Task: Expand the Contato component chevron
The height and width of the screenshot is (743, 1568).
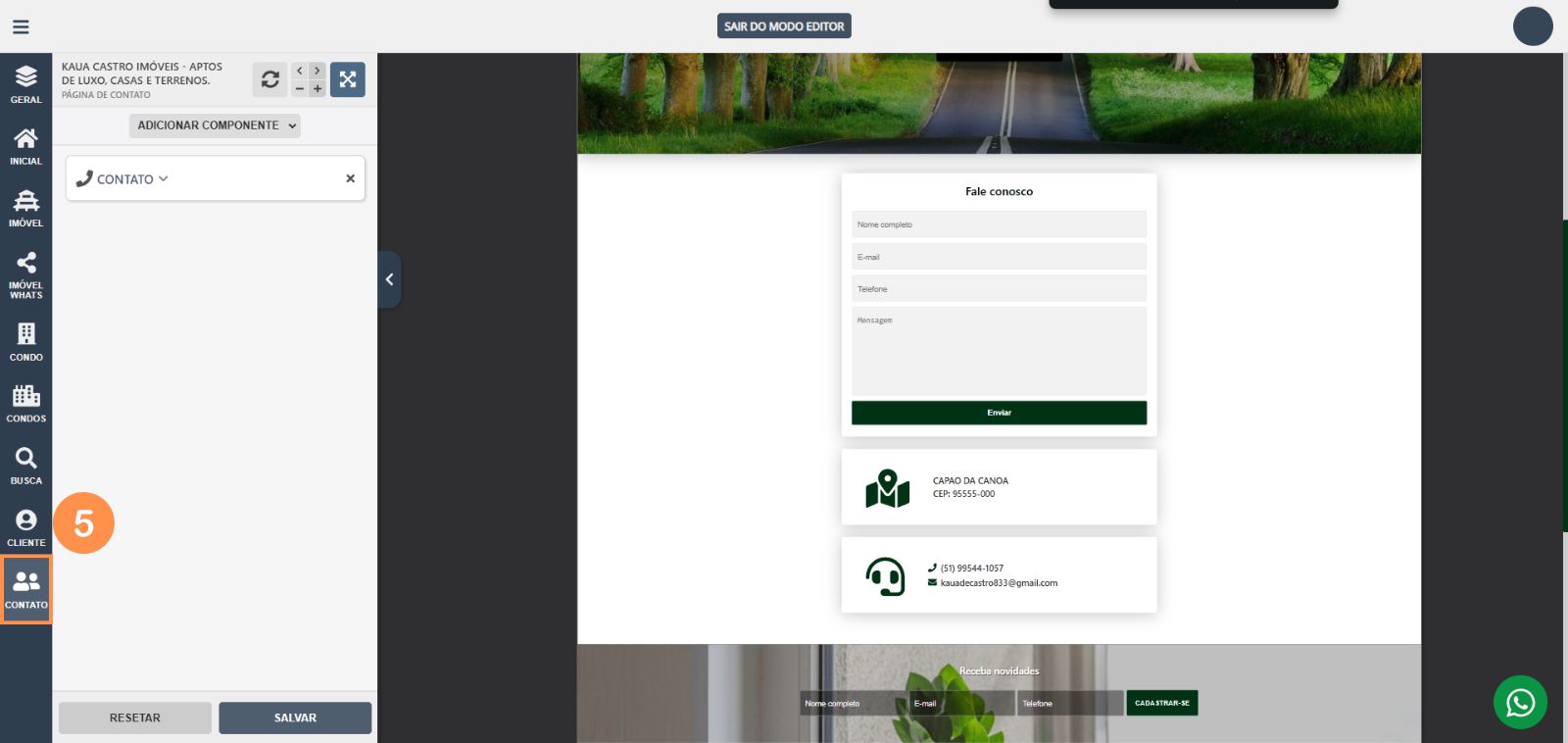Action: [164, 179]
